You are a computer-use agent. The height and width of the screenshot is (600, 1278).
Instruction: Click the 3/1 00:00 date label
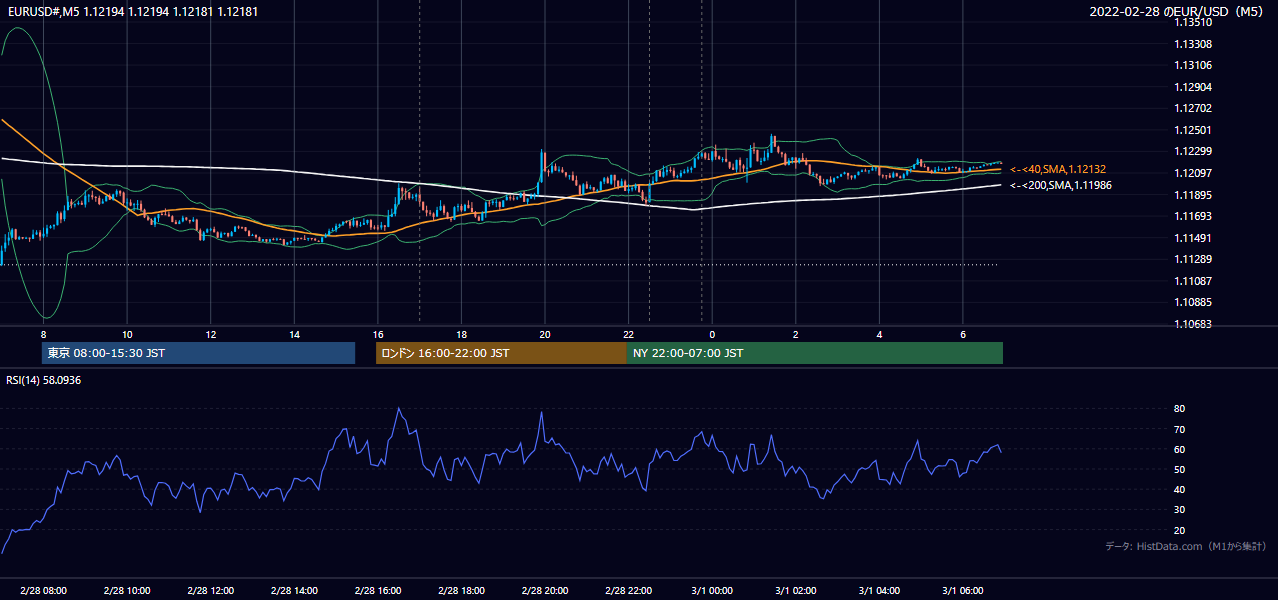coord(712,591)
